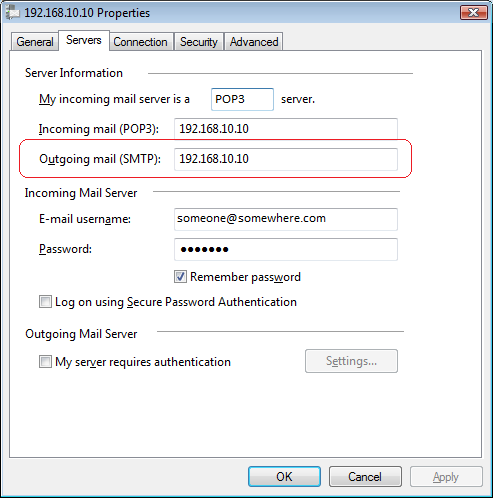Open the Connection tab
Image resolution: width=493 pixels, height=498 pixels.
(140, 42)
